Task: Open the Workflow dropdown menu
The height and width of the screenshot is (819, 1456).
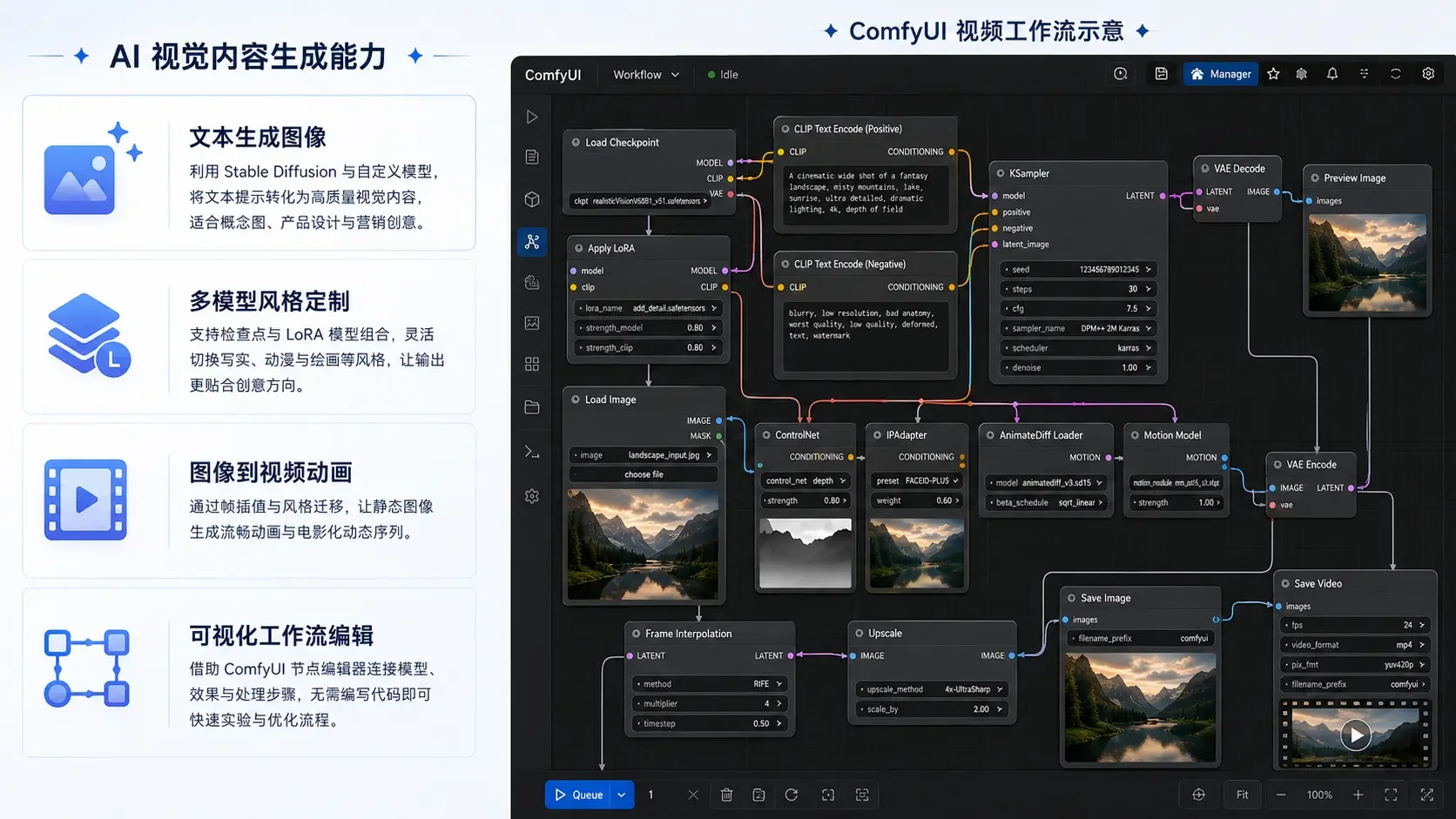Action: coord(646,75)
